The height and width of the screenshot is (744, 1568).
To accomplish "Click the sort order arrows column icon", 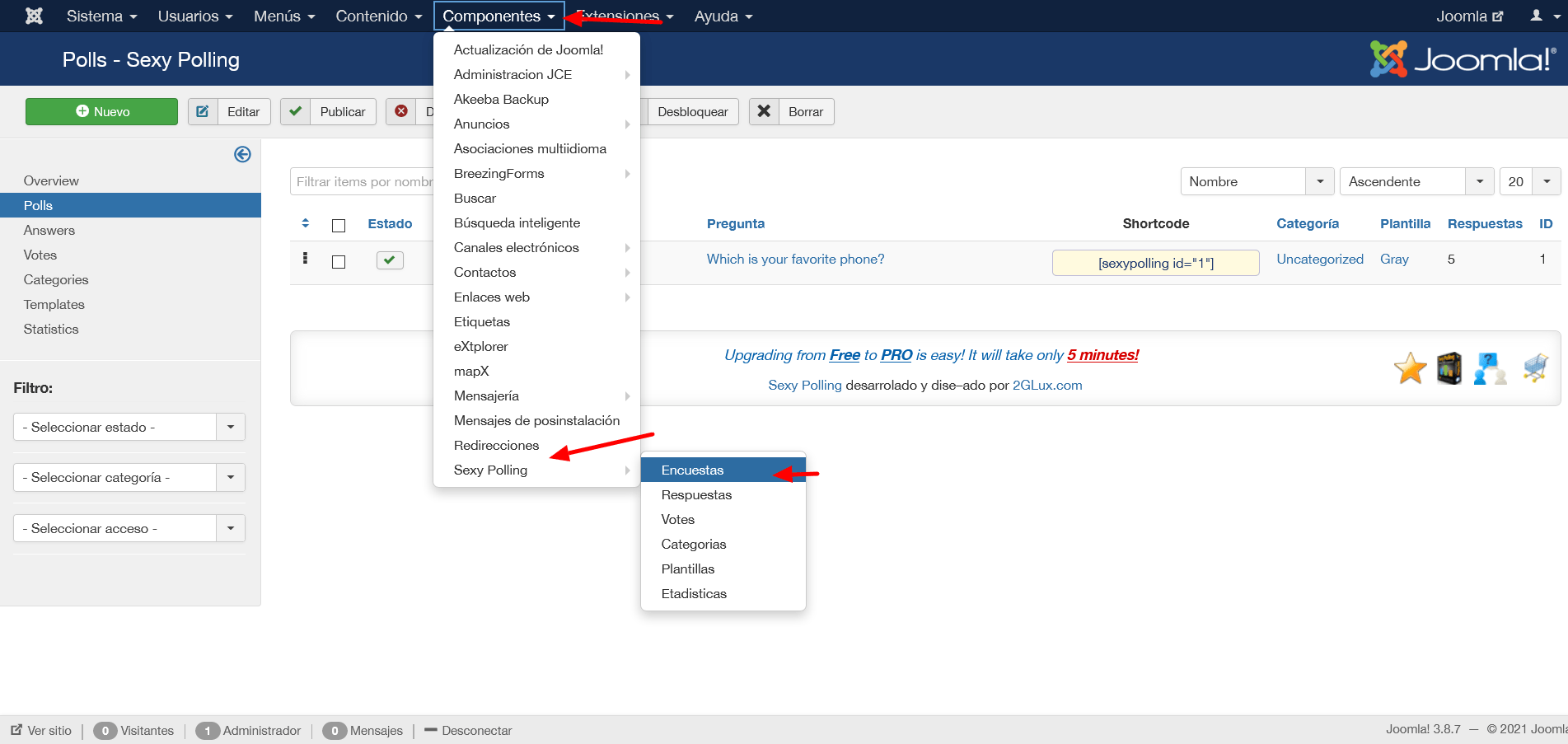I will point(305,223).
